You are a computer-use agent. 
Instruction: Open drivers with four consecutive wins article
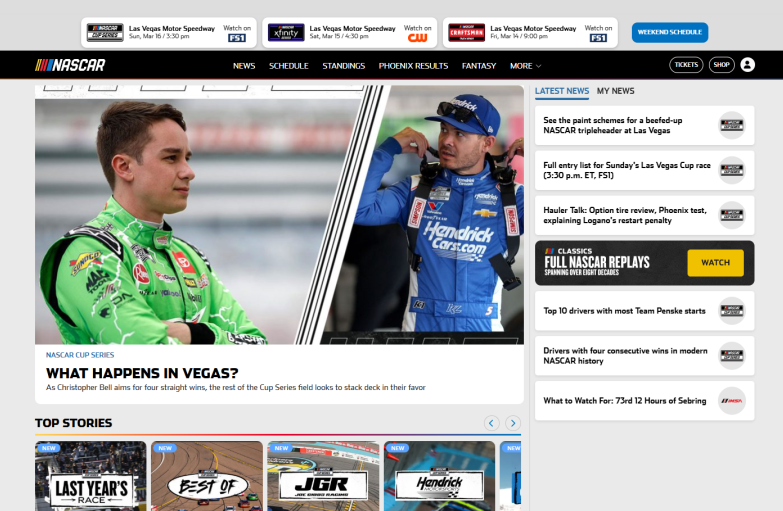tap(644, 356)
